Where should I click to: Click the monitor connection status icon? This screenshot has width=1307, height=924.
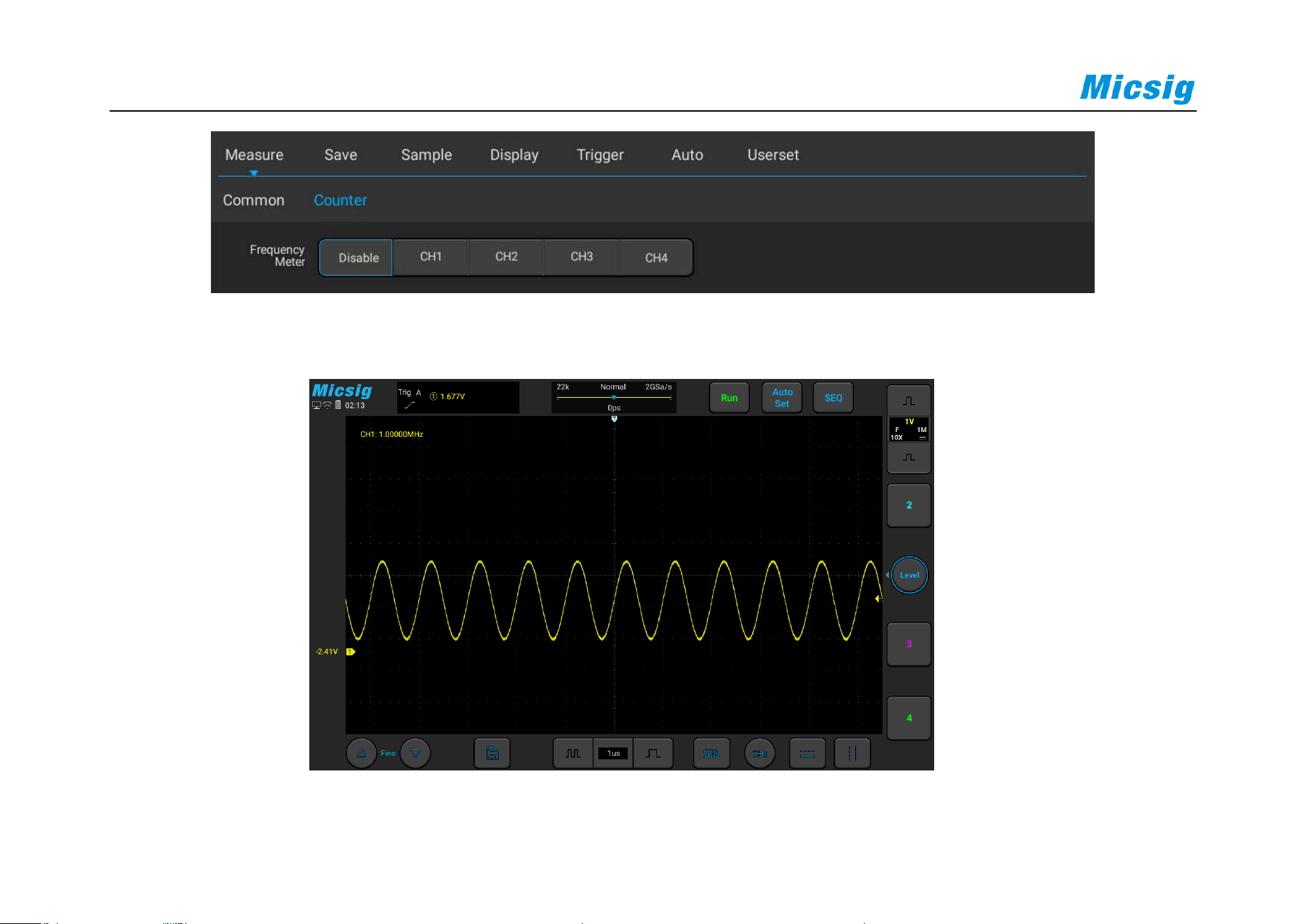316,405
